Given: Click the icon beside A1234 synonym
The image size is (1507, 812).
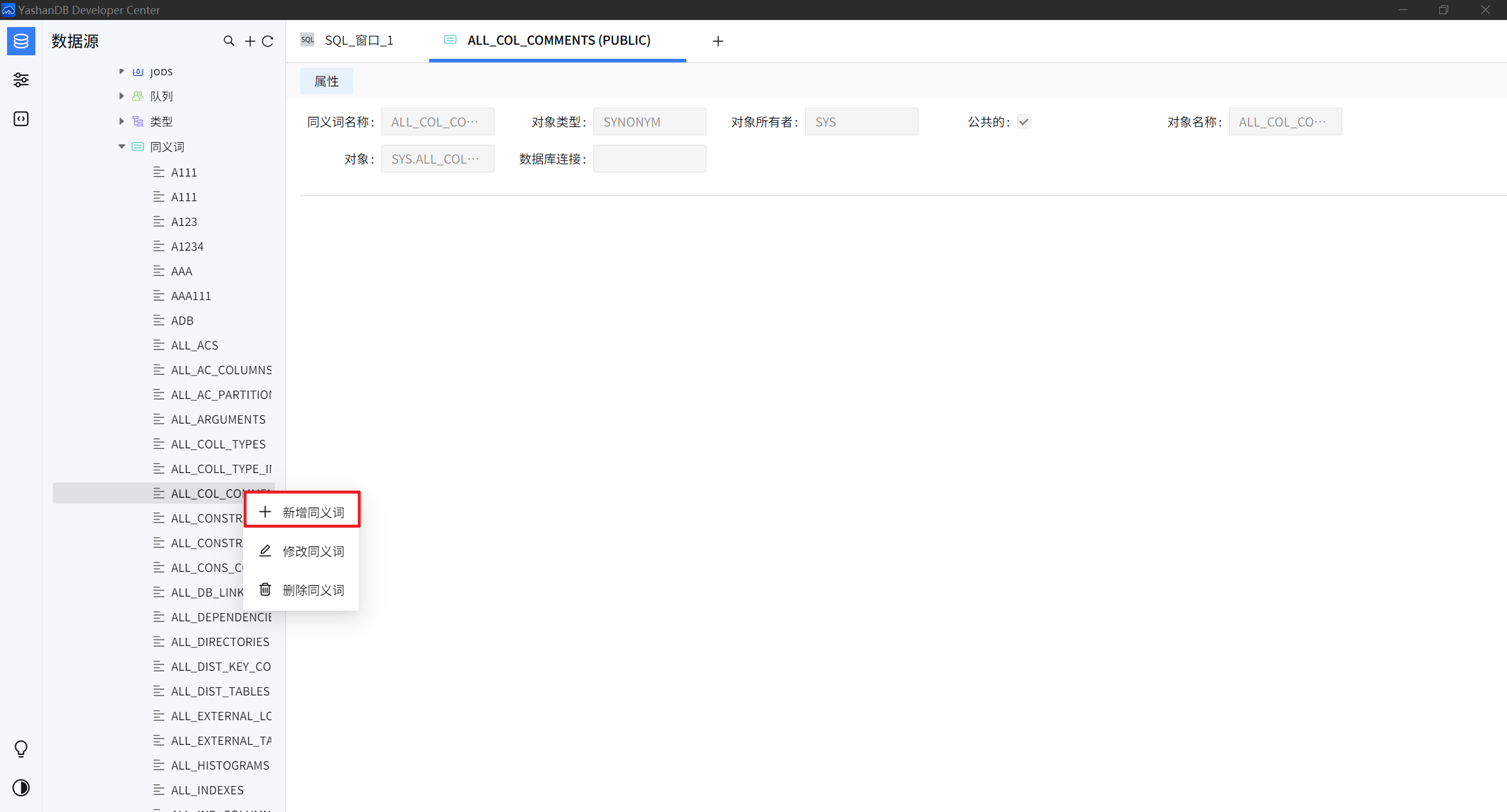Looking at the screenshot, I should tap(159, 246).
